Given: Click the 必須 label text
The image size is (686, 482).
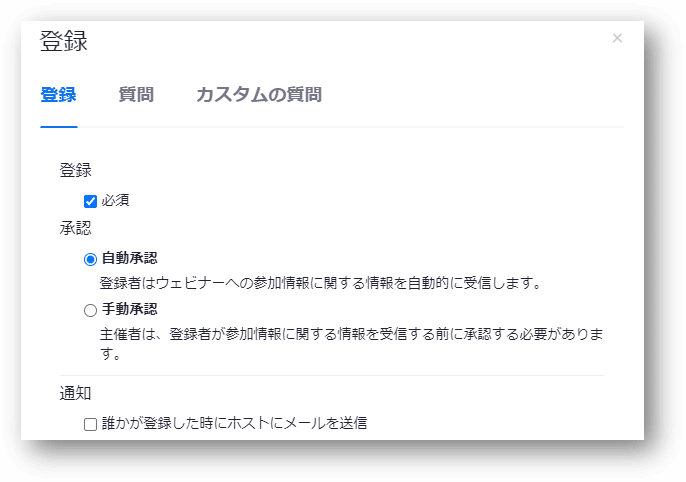Looking at the screenshot, I should coord(116,201).
